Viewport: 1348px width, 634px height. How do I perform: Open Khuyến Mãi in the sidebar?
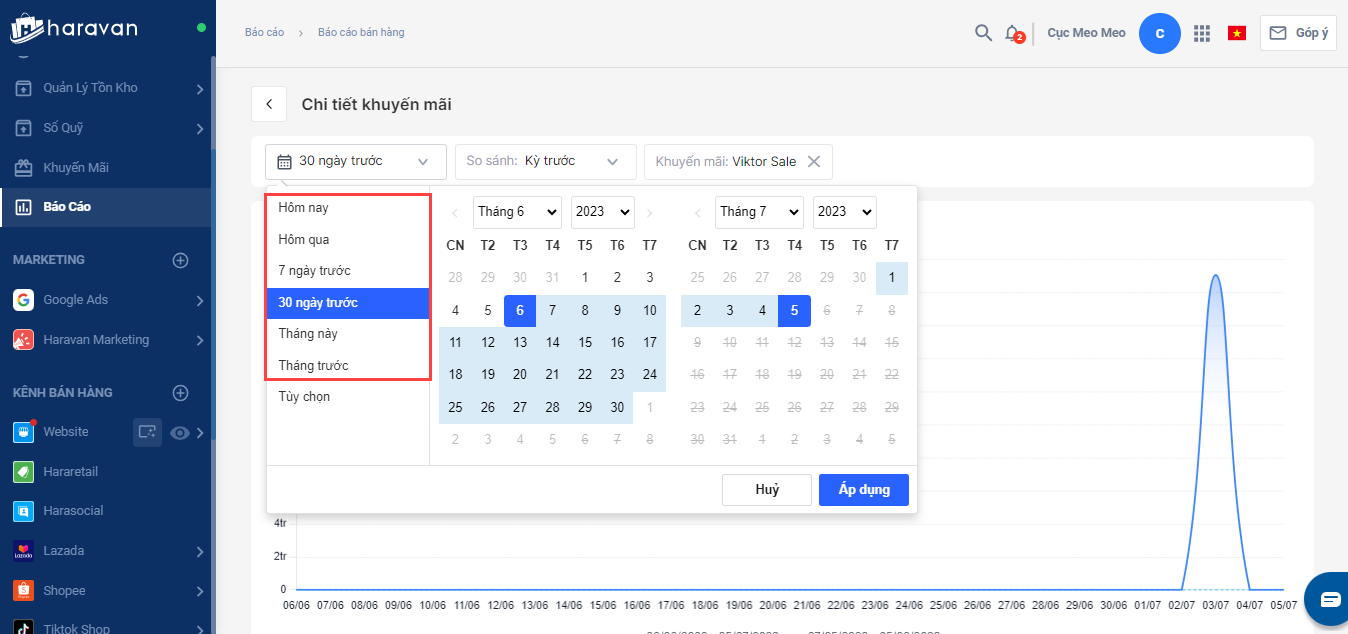click(76, 167)
